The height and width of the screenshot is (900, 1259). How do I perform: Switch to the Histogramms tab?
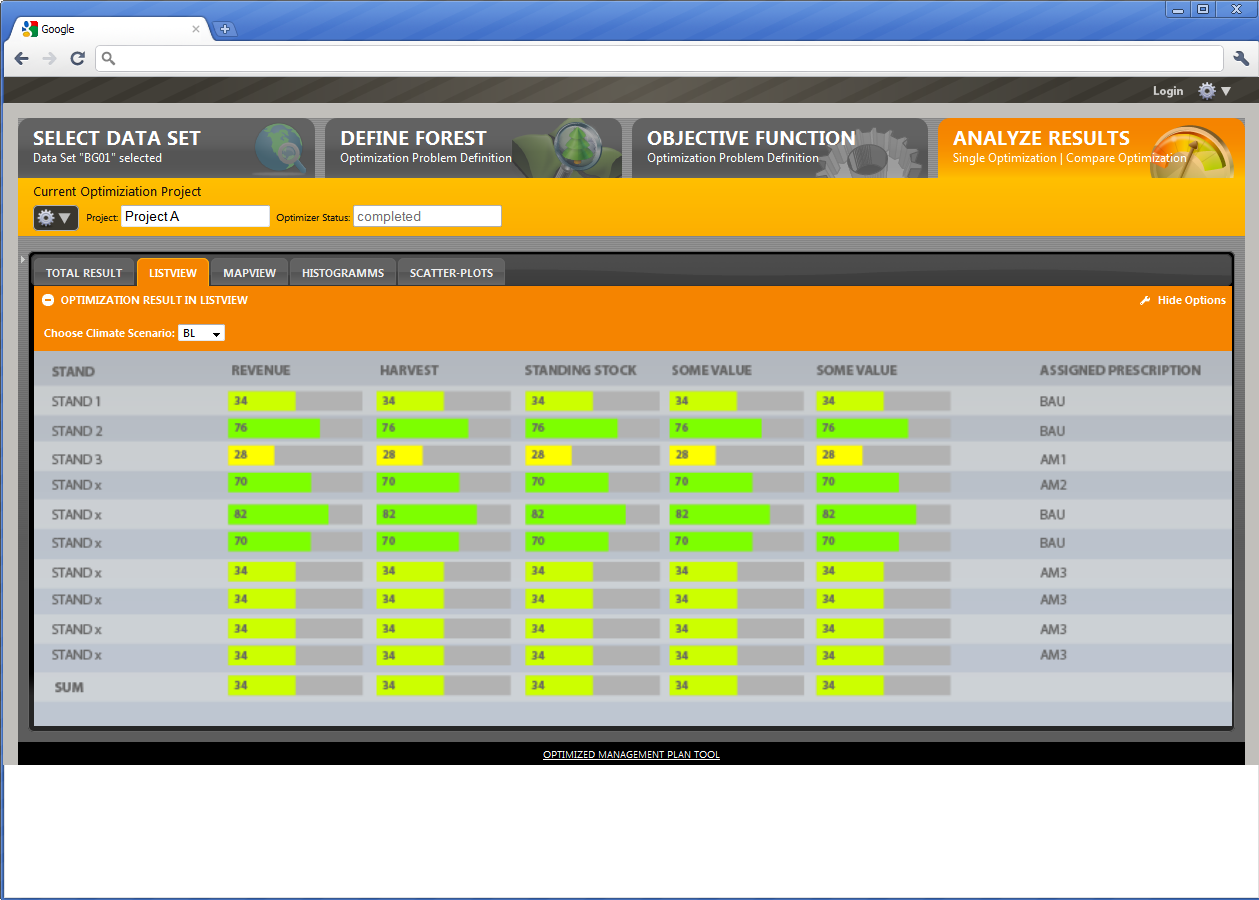coord(343,272)
